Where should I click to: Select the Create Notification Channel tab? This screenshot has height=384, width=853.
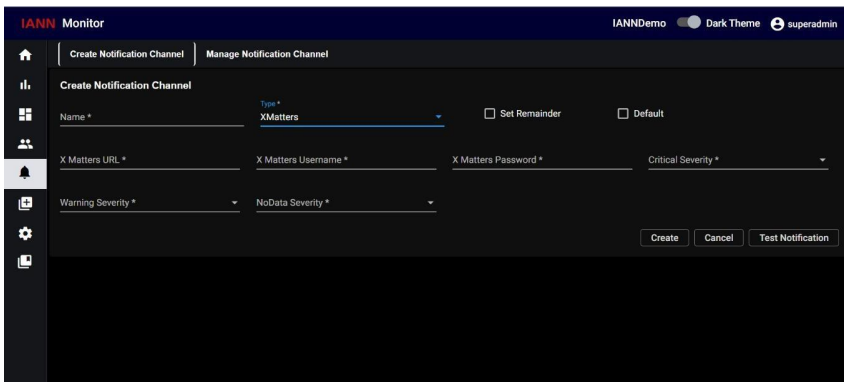pos(127,54)
